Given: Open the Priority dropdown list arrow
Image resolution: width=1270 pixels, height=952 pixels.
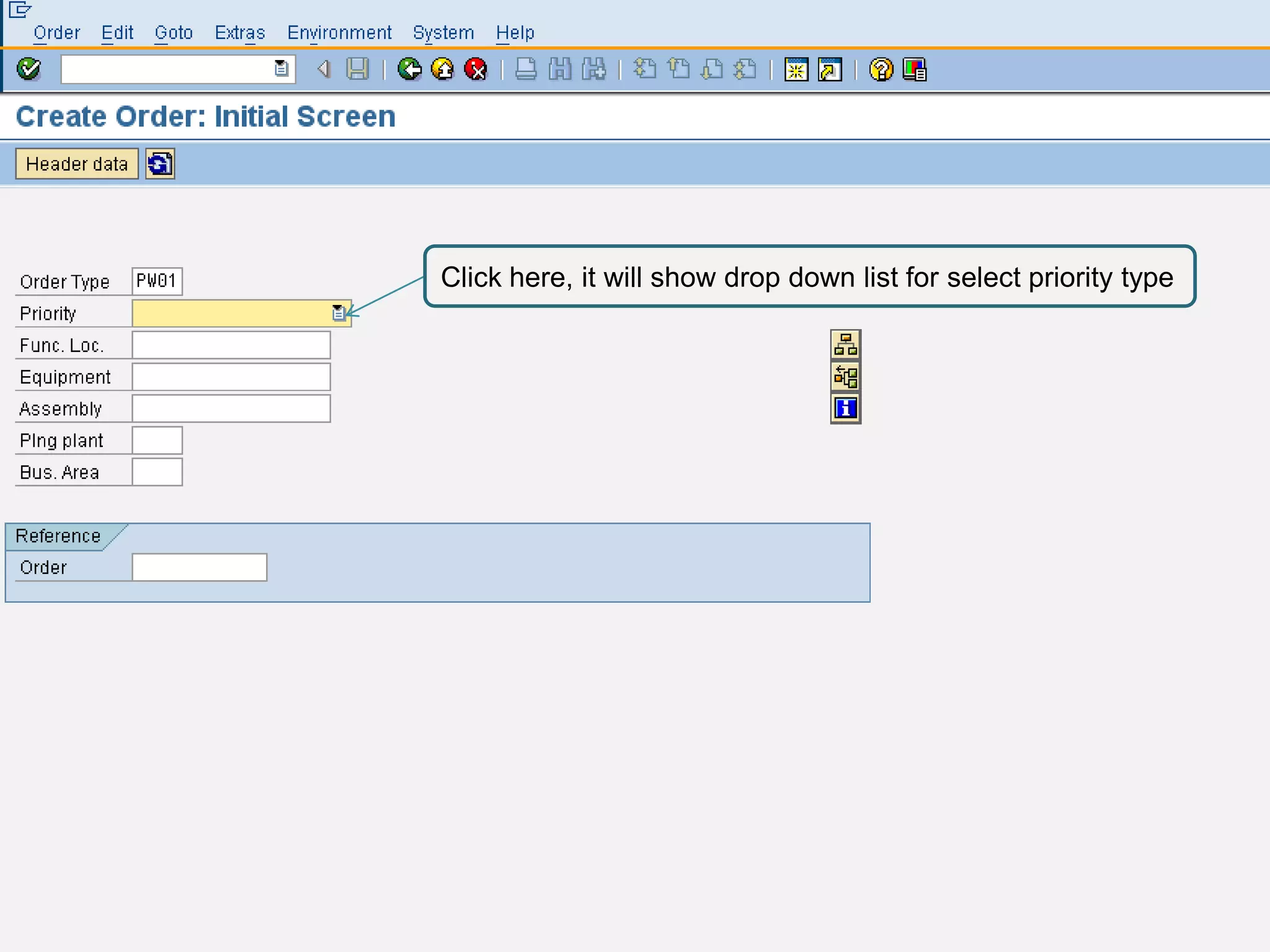Looking at the screenshot, I should tap(339, 313).
